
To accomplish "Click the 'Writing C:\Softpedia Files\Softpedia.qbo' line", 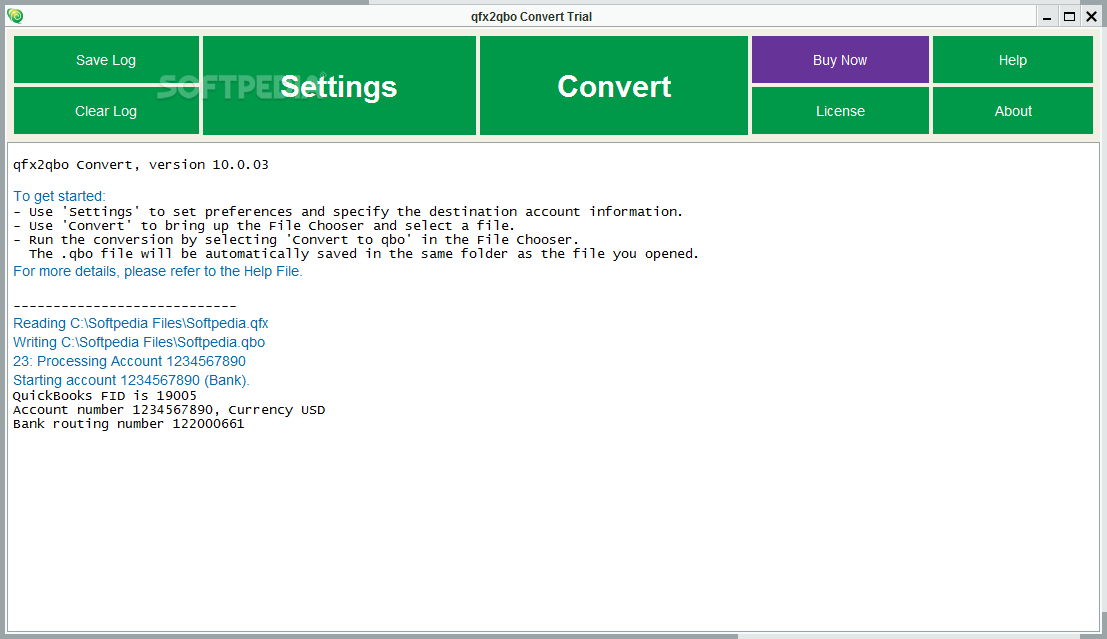I will (139, 342).
